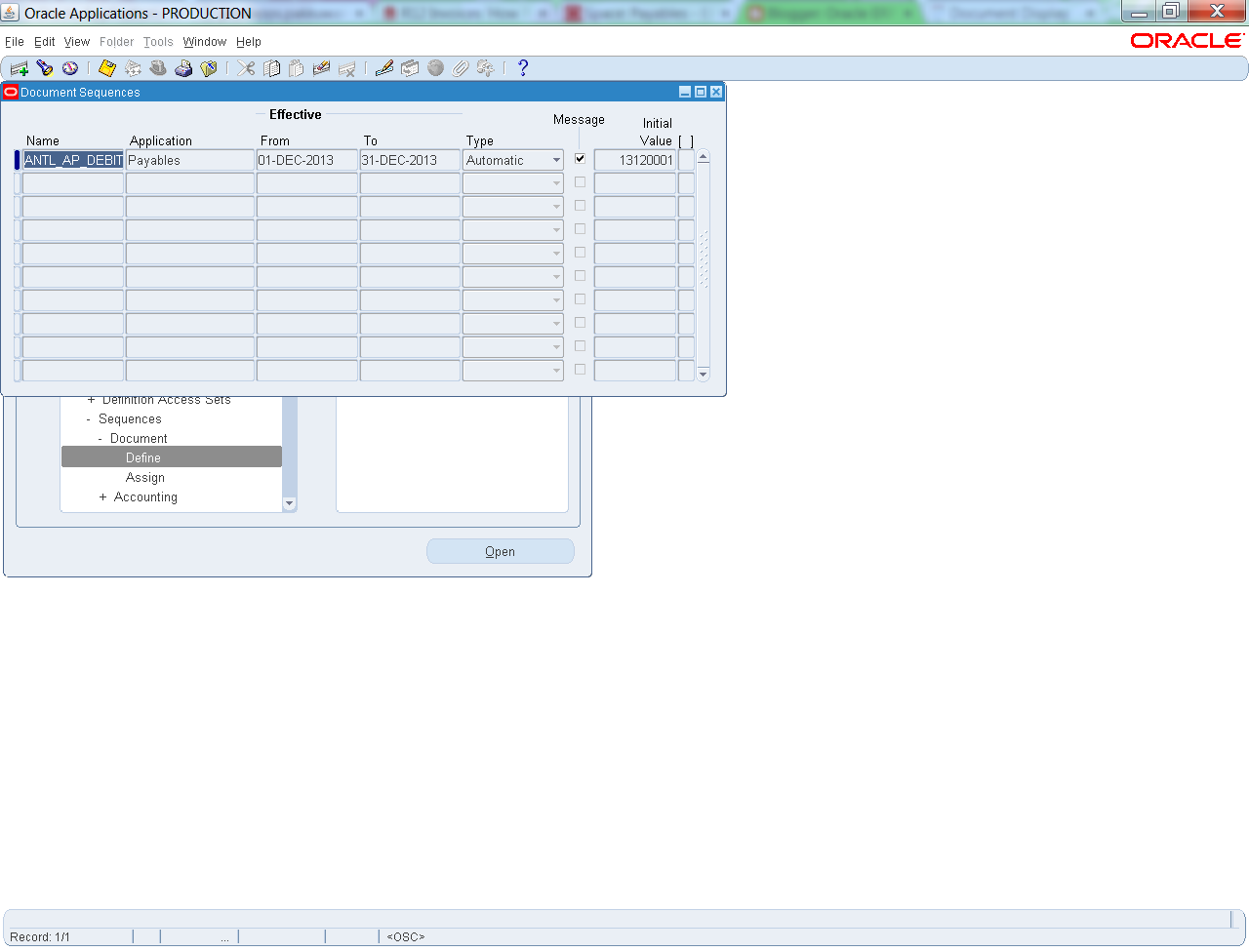Expand the Accounting tree node
The width and height of the screenshot is (1249, 952).
click(102, 497)
